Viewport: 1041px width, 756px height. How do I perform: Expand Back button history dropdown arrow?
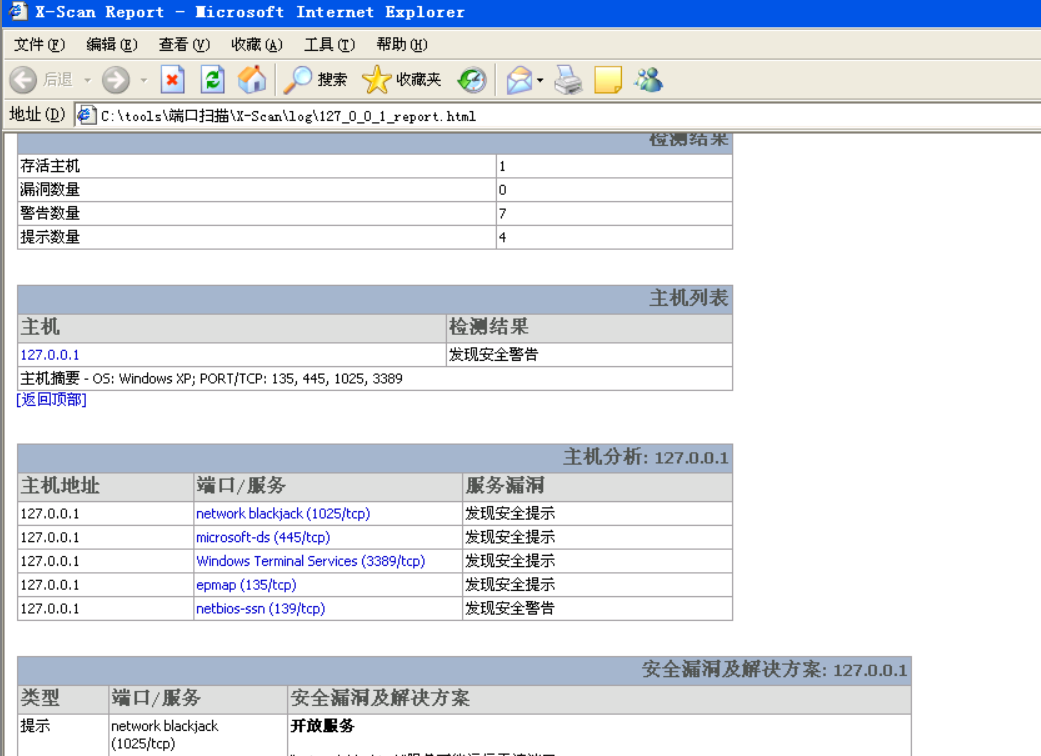click(x=87, y=80)
